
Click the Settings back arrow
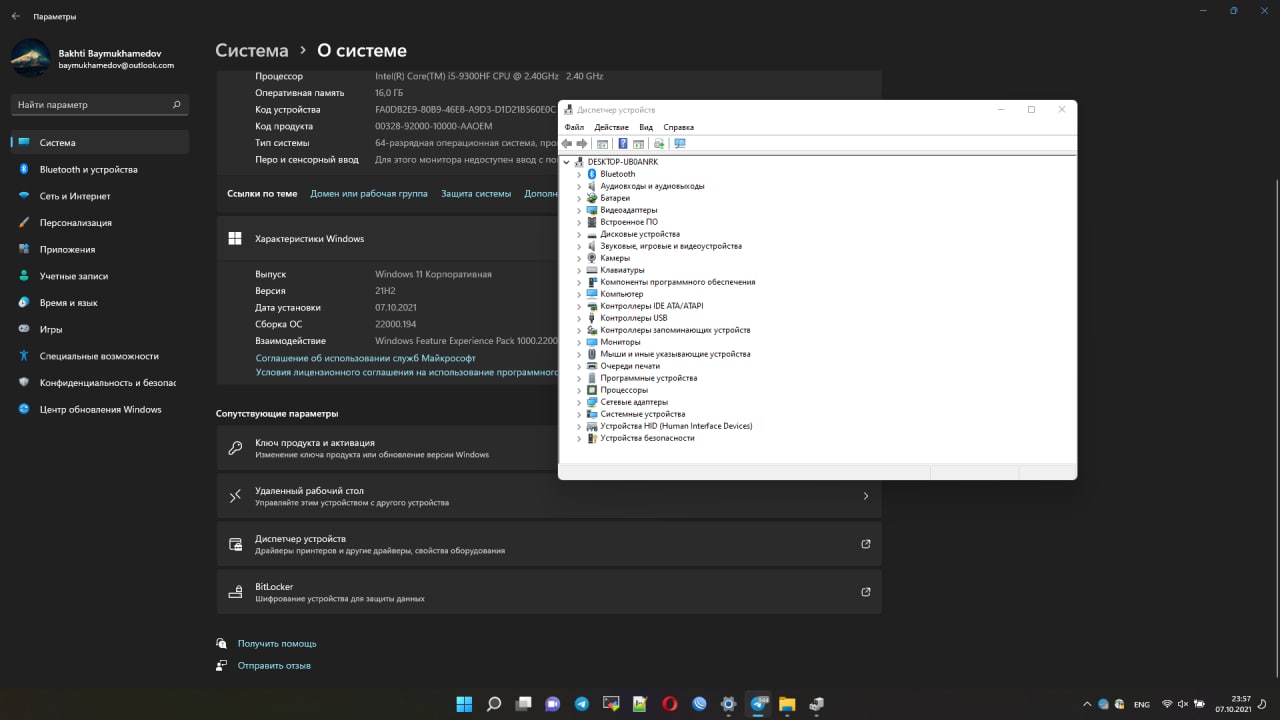coord(15,17)
